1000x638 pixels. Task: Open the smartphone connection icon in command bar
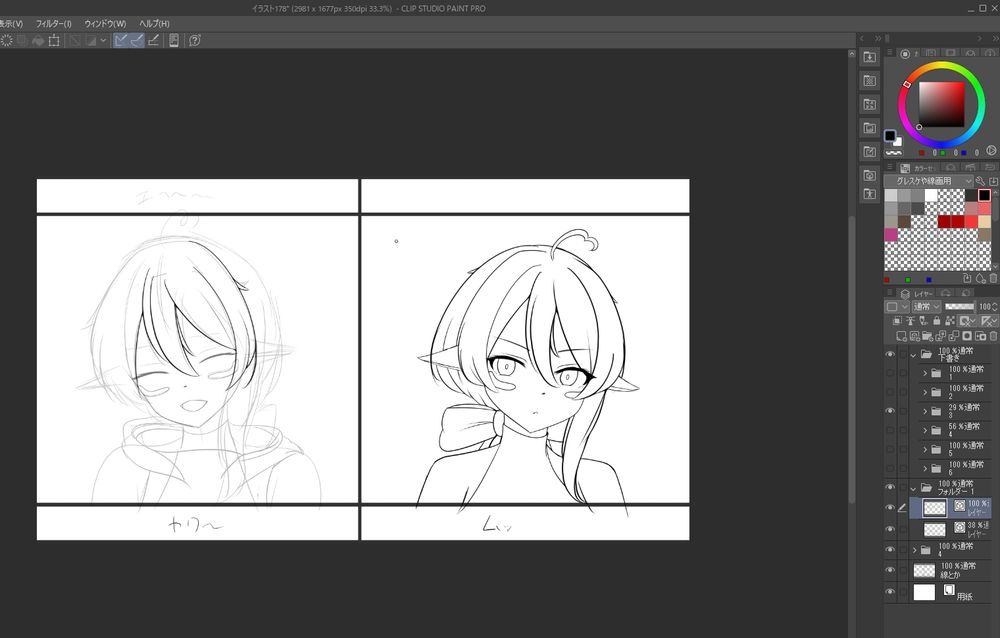tap(173, 40)
